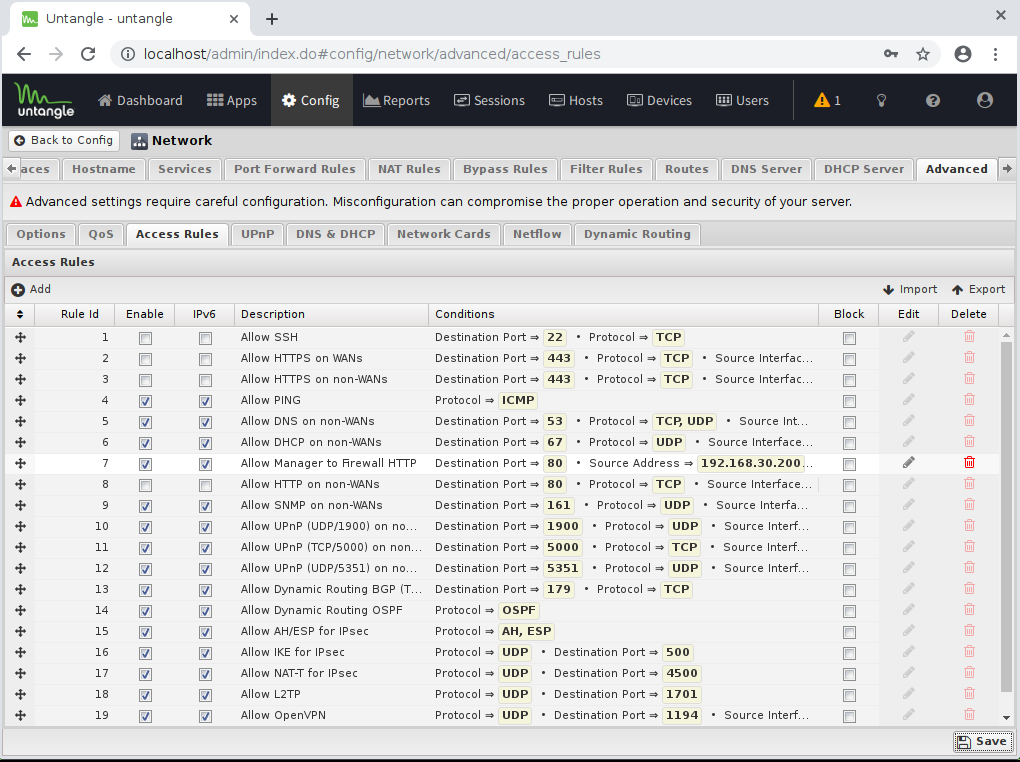Image resolution: width=1020 pixels, height=762 pixels.
Task: Check Block for Allow IKE for IPsec
Action: [x=849, y=653]
